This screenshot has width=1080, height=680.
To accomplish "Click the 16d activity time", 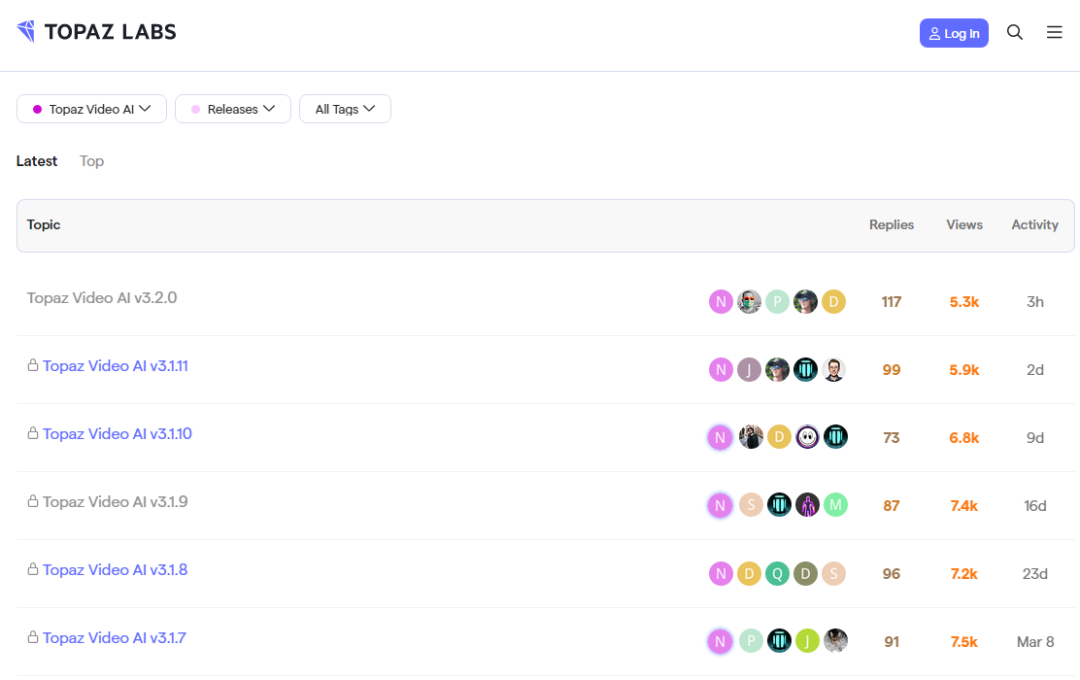I will click(1035, 506).
